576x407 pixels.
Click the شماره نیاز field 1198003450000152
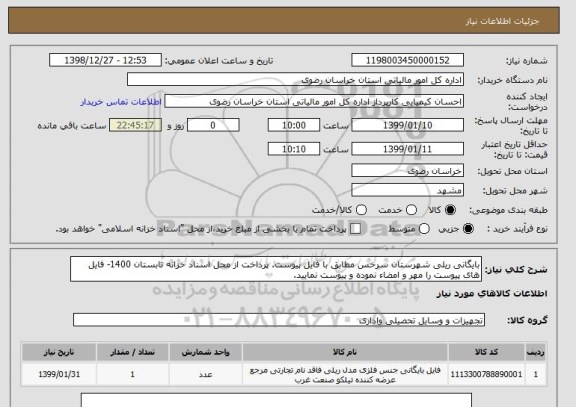coord(407,60)
